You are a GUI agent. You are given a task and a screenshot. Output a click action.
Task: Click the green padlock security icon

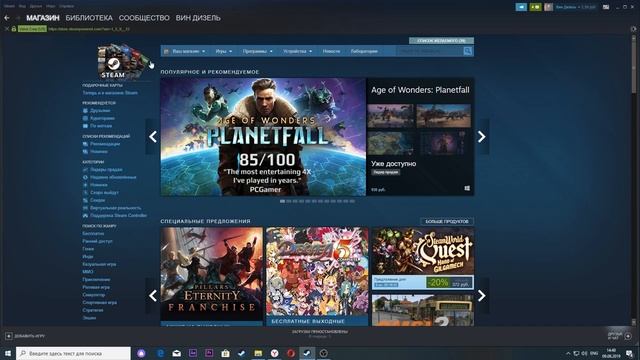[13, 29]
